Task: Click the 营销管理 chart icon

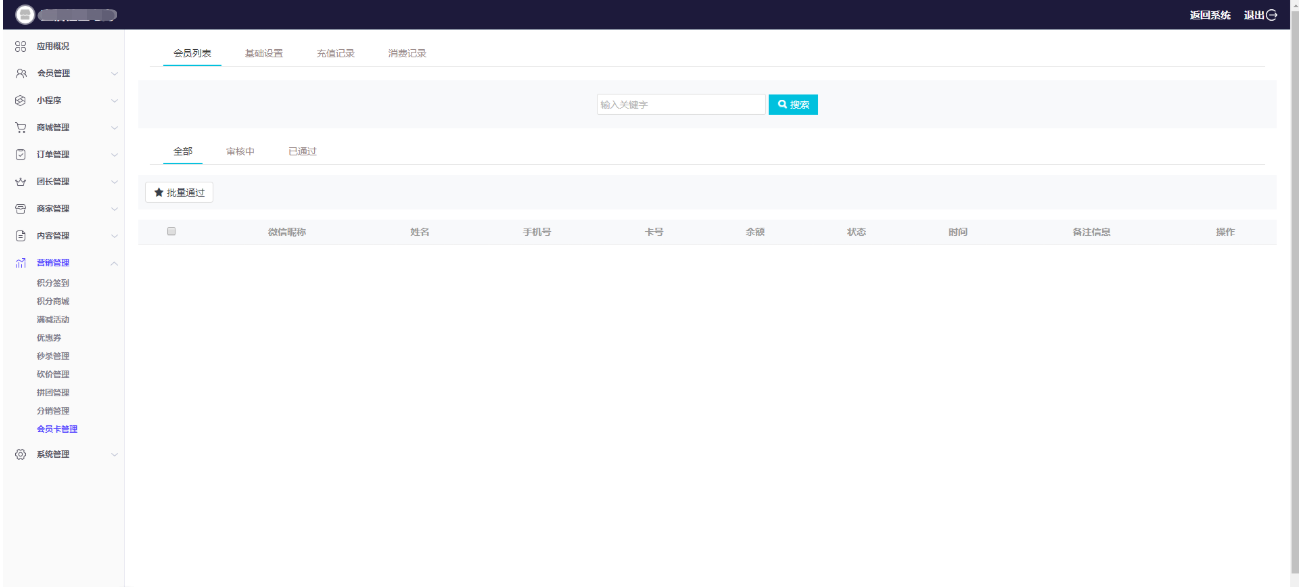Action: pos(20,263)
